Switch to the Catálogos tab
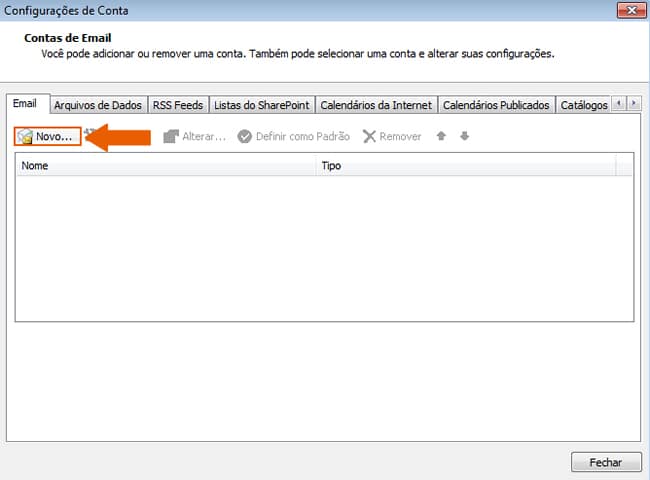 (584, 105)
